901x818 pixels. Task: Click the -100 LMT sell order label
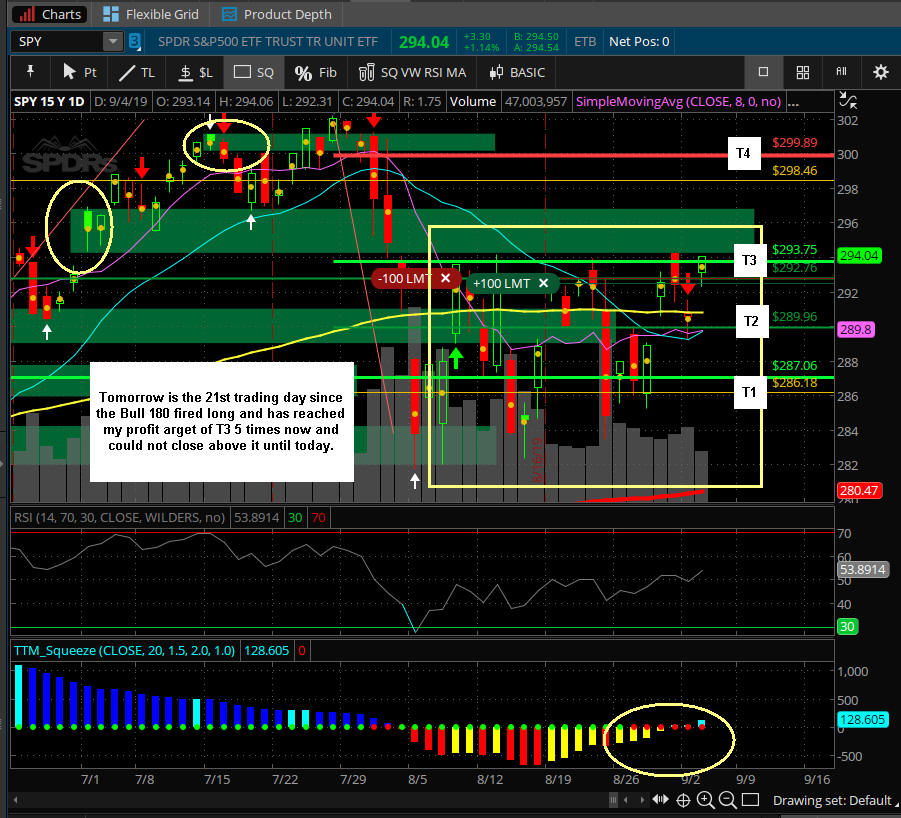click(404, 278)
